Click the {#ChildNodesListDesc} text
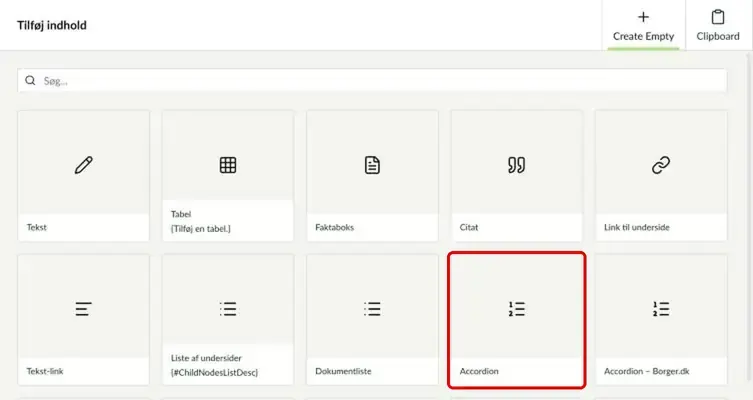 (214, 373)
